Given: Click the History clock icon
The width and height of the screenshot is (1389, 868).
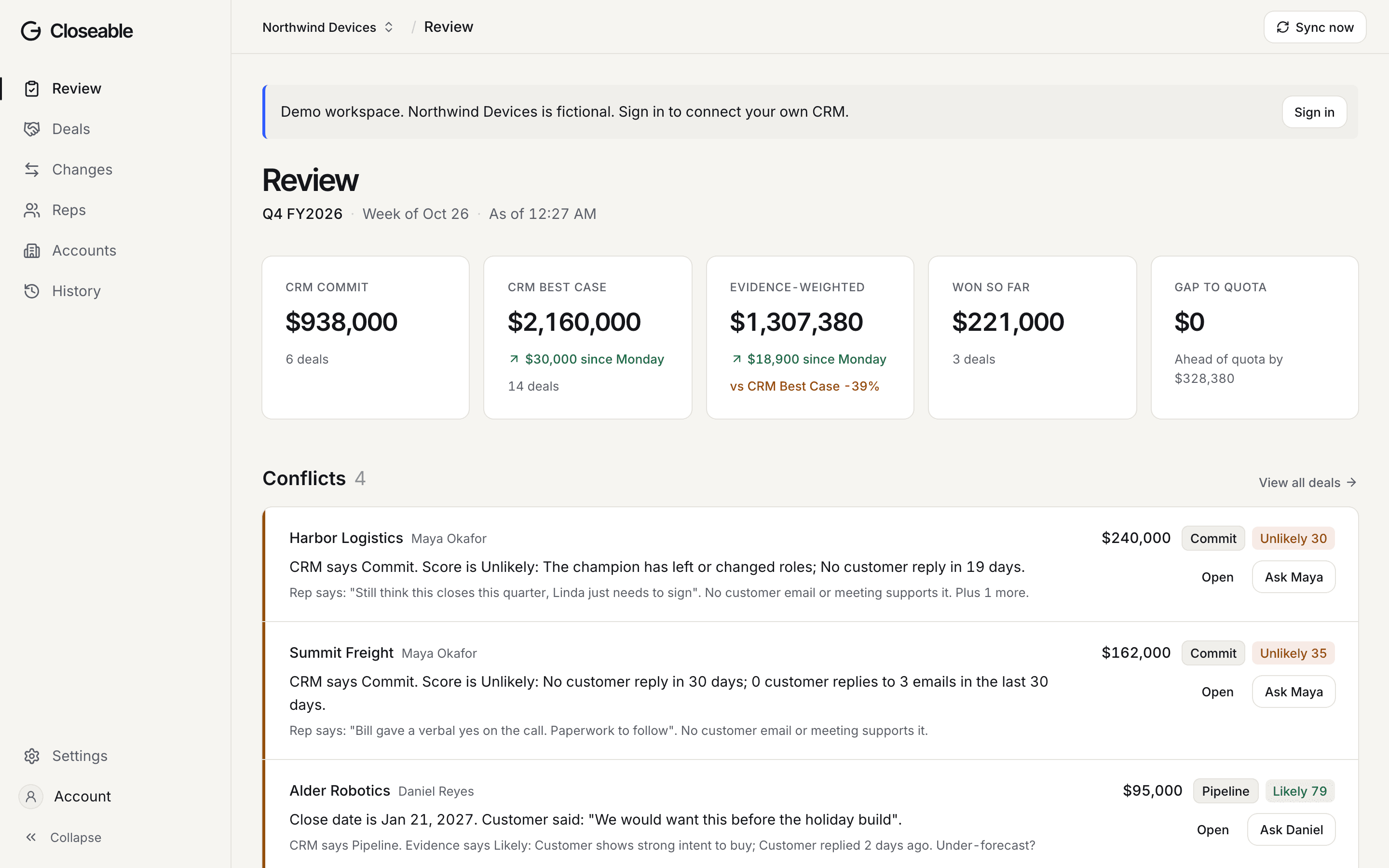Looking at the screenshot, I should (x=32, y=291).
